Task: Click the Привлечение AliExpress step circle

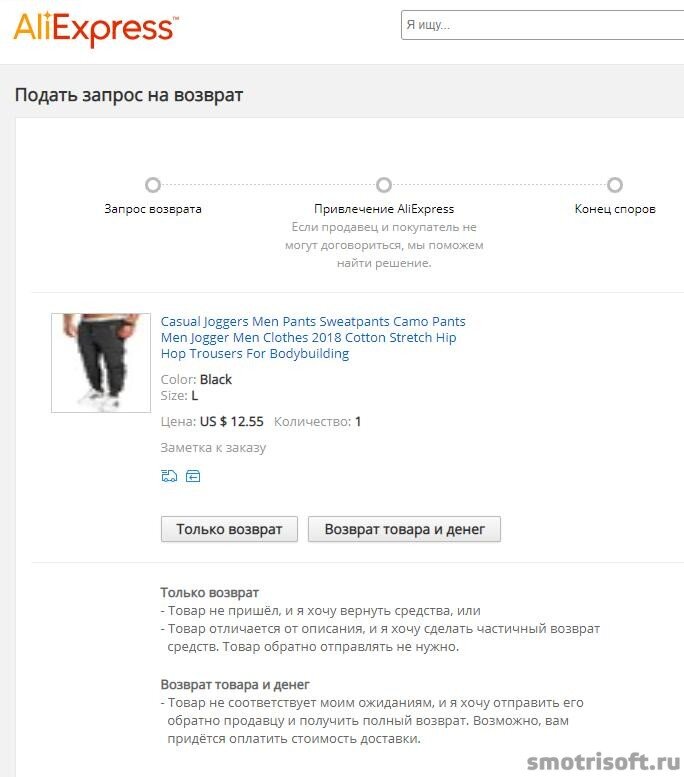Action: coord(384,185)
